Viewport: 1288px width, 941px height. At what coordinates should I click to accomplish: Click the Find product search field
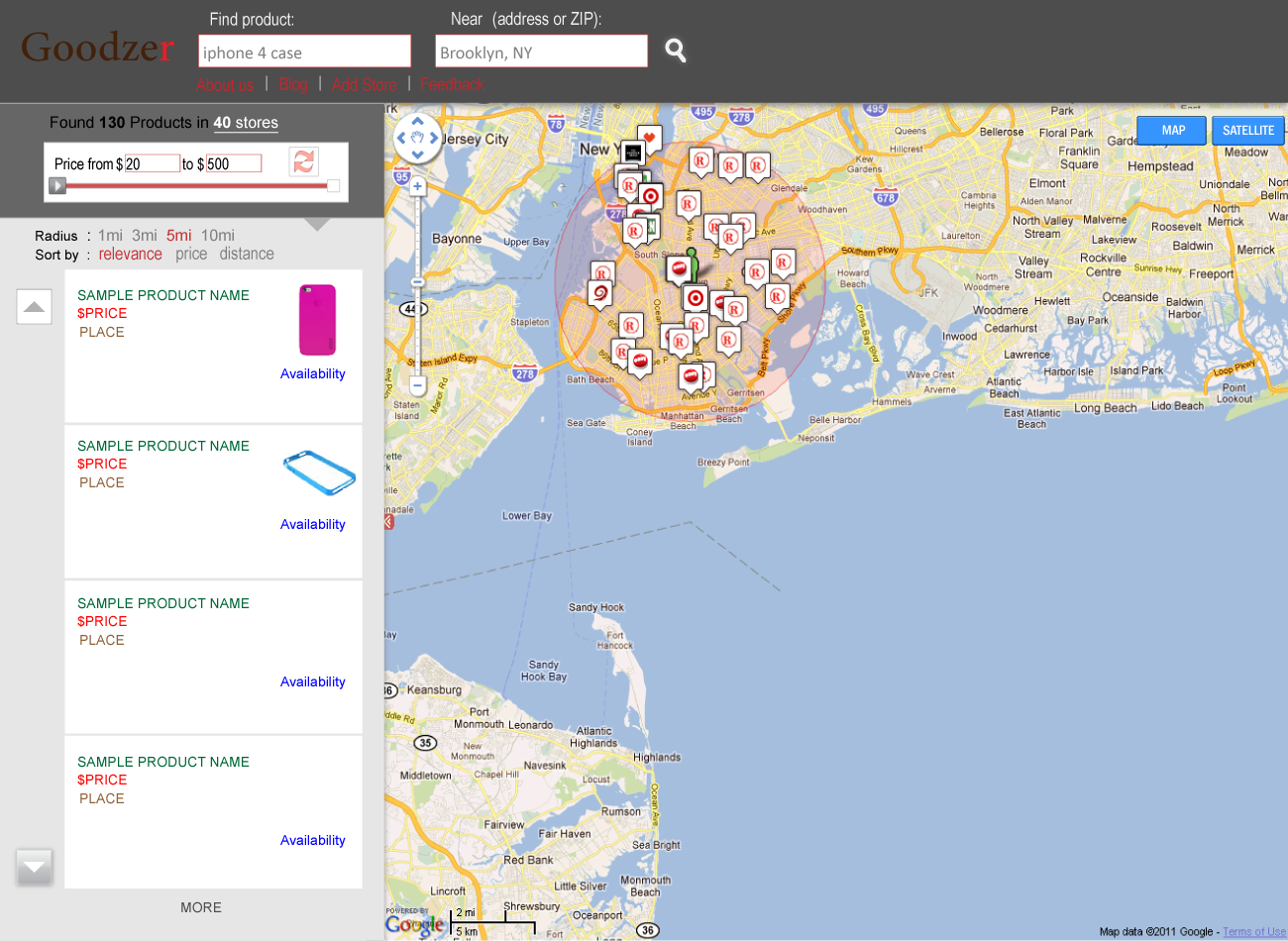point(305,52)
